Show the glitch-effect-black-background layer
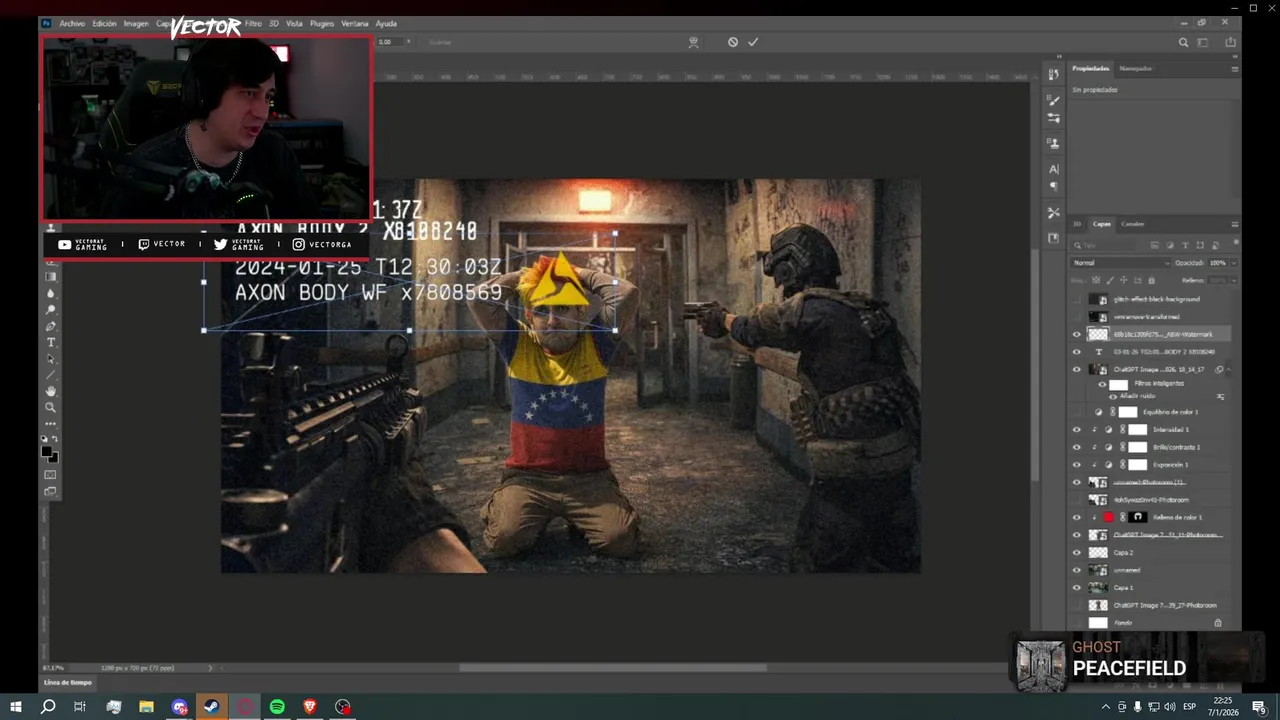 click(x=1077, y=299)
